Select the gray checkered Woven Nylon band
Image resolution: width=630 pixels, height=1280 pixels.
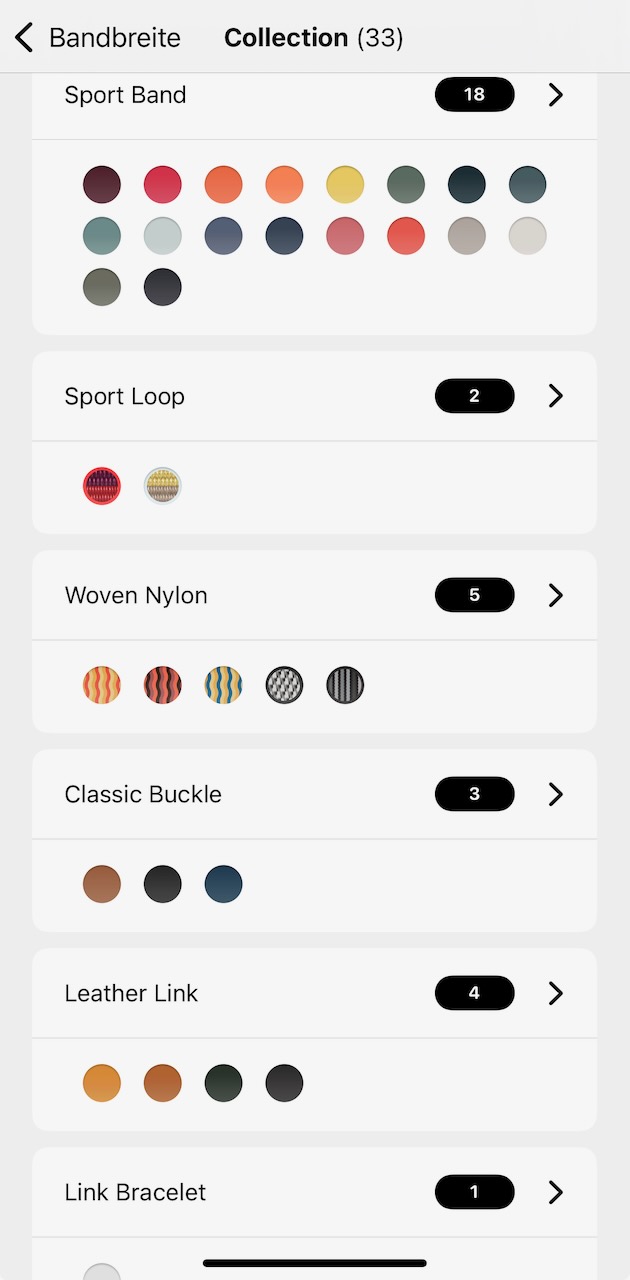[x=284, y=685]
